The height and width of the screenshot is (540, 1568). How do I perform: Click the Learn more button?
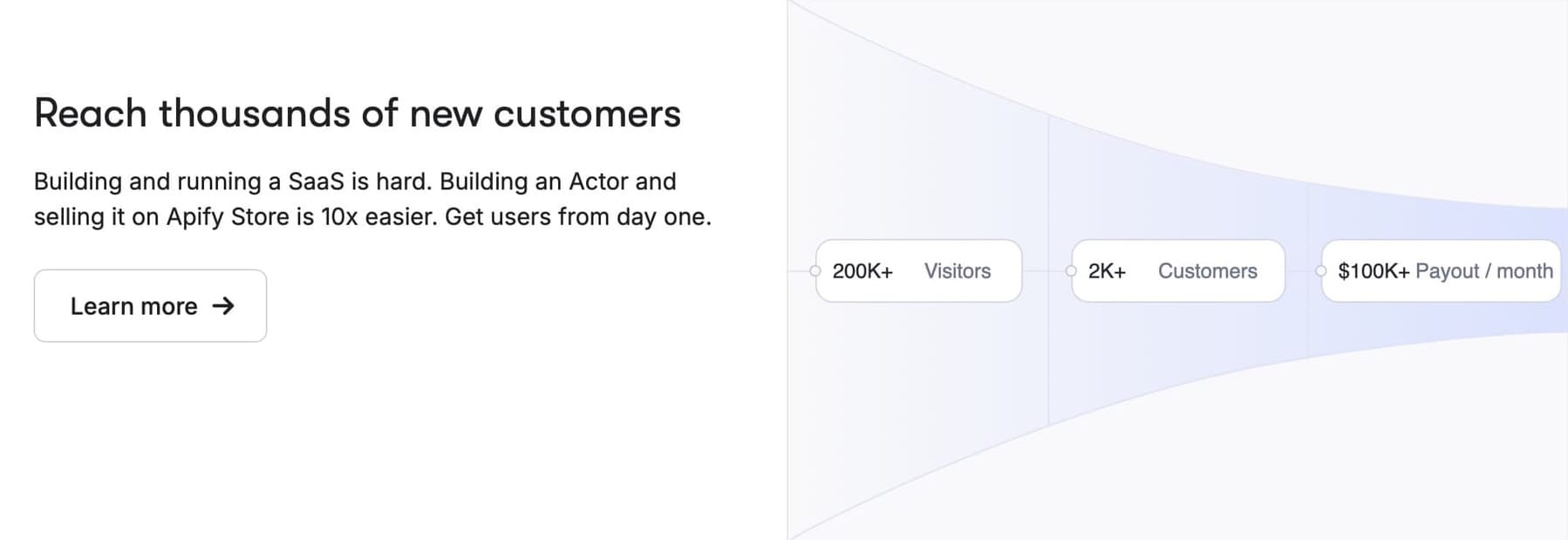[x=149, y=305]
